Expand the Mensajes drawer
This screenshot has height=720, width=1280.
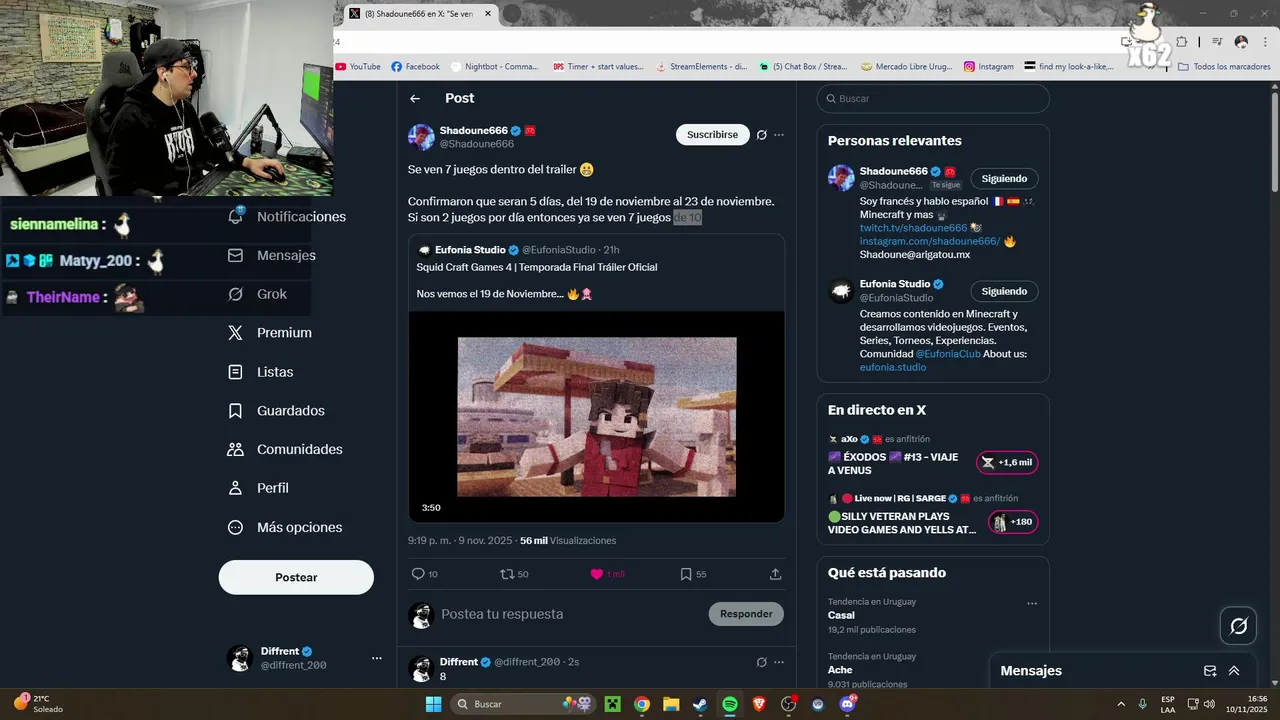click(x=1234, y=671)
